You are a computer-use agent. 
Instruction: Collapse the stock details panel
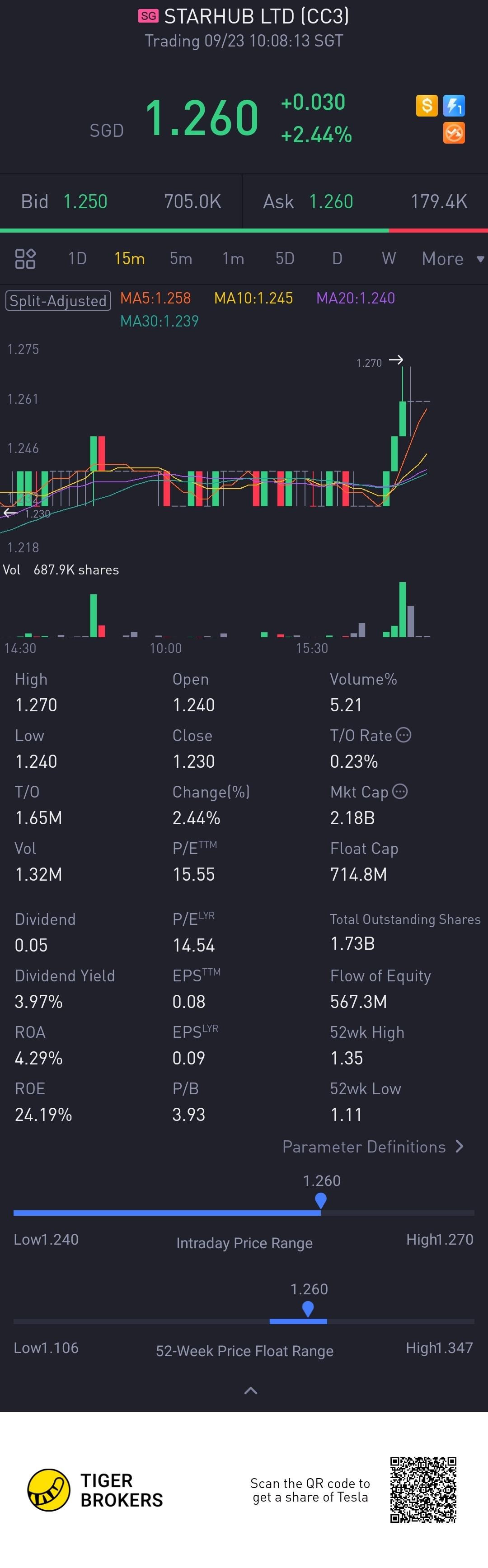[x=250, y=1390]
